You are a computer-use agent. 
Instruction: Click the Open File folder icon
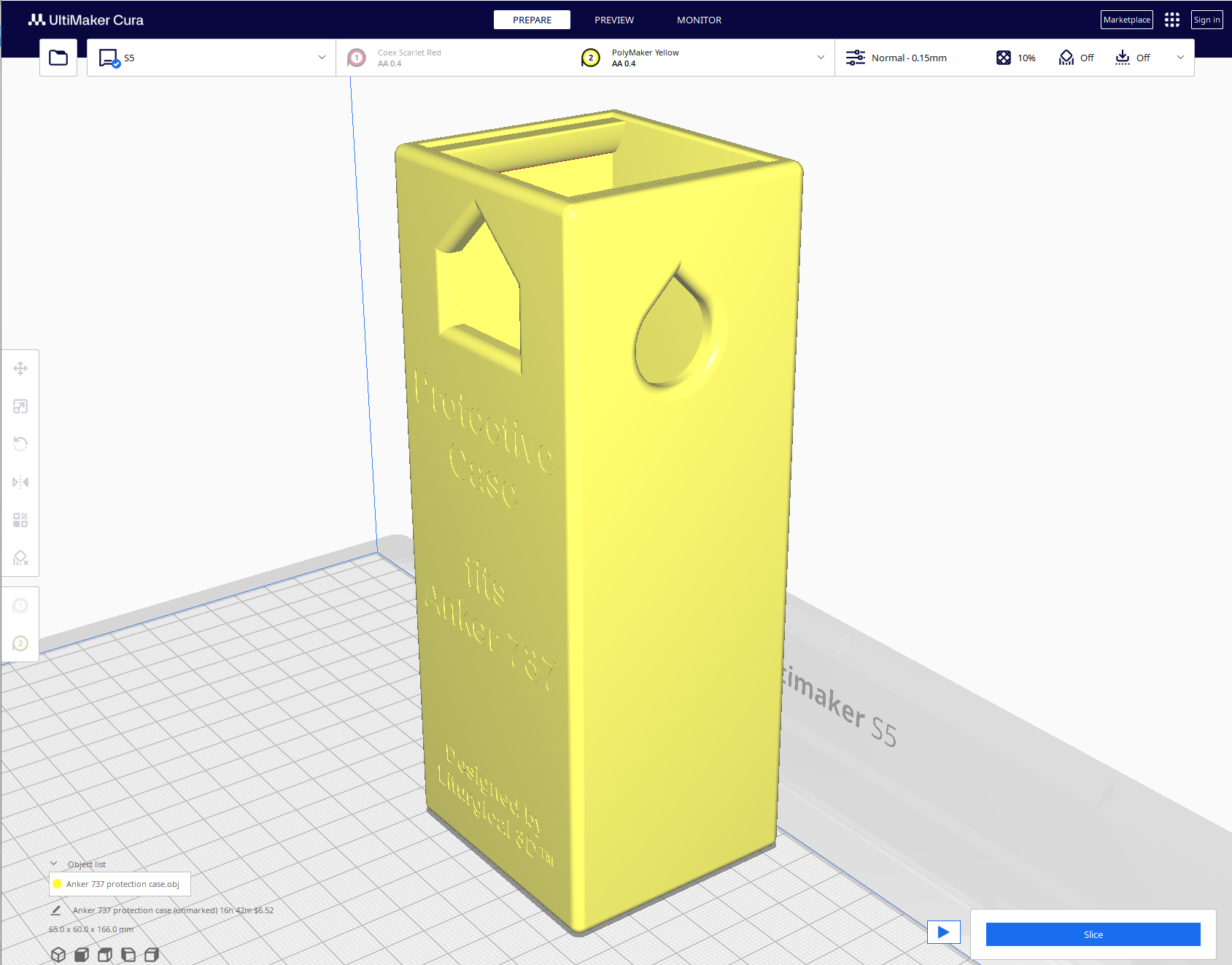tap(58, 58)
